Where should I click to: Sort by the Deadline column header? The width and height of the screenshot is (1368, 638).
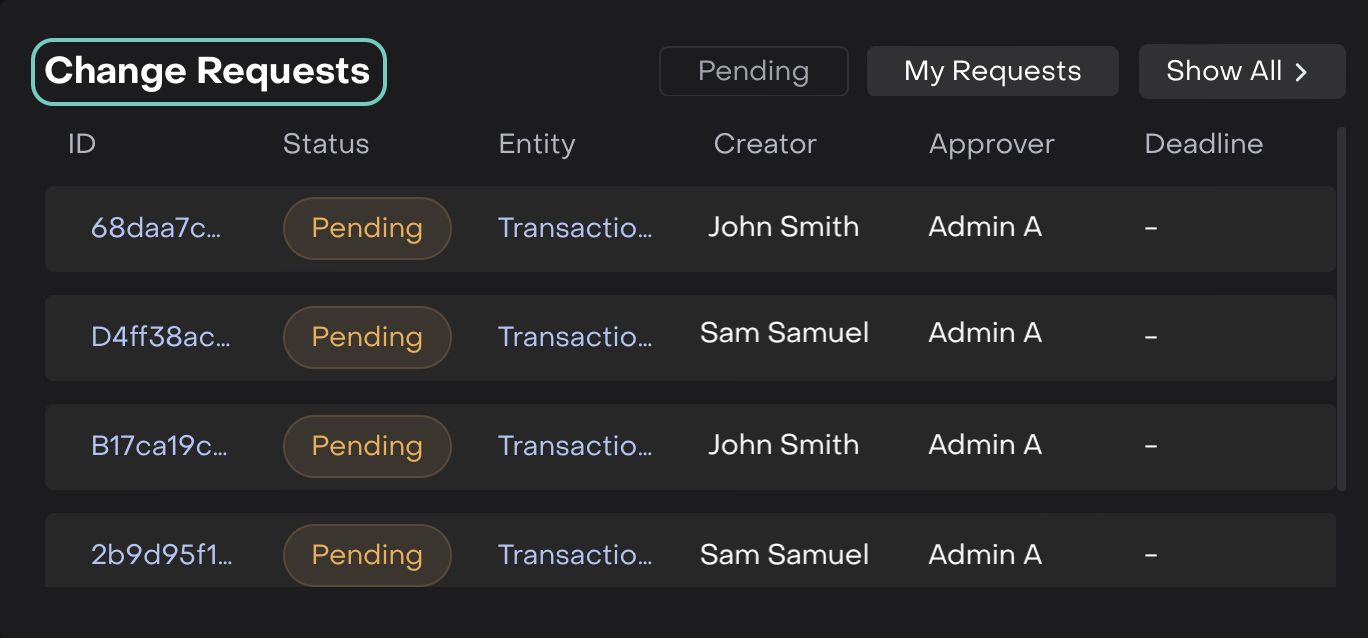tap(1203, 144)
